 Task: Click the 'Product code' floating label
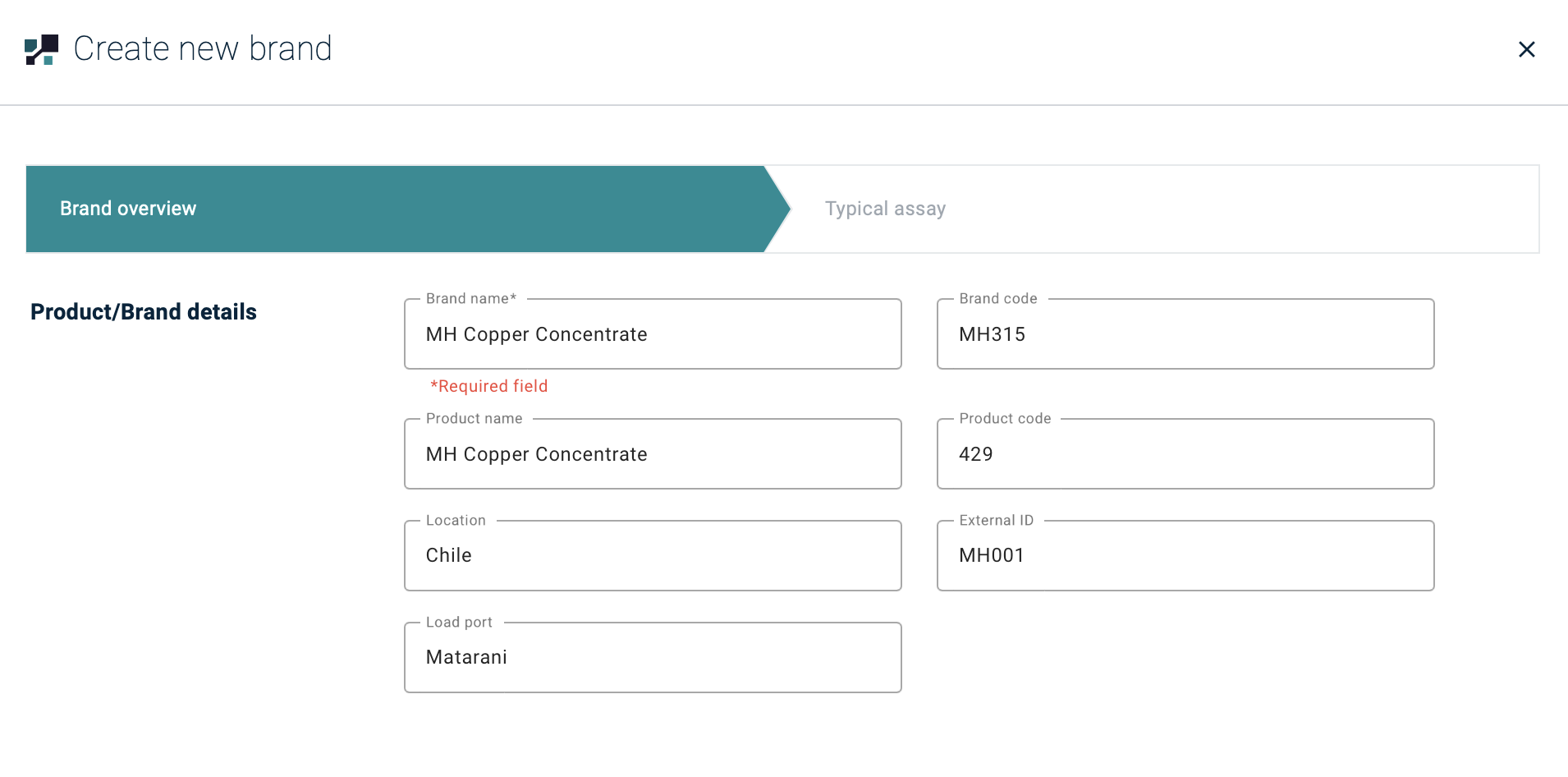click(x=1005, y=419)
